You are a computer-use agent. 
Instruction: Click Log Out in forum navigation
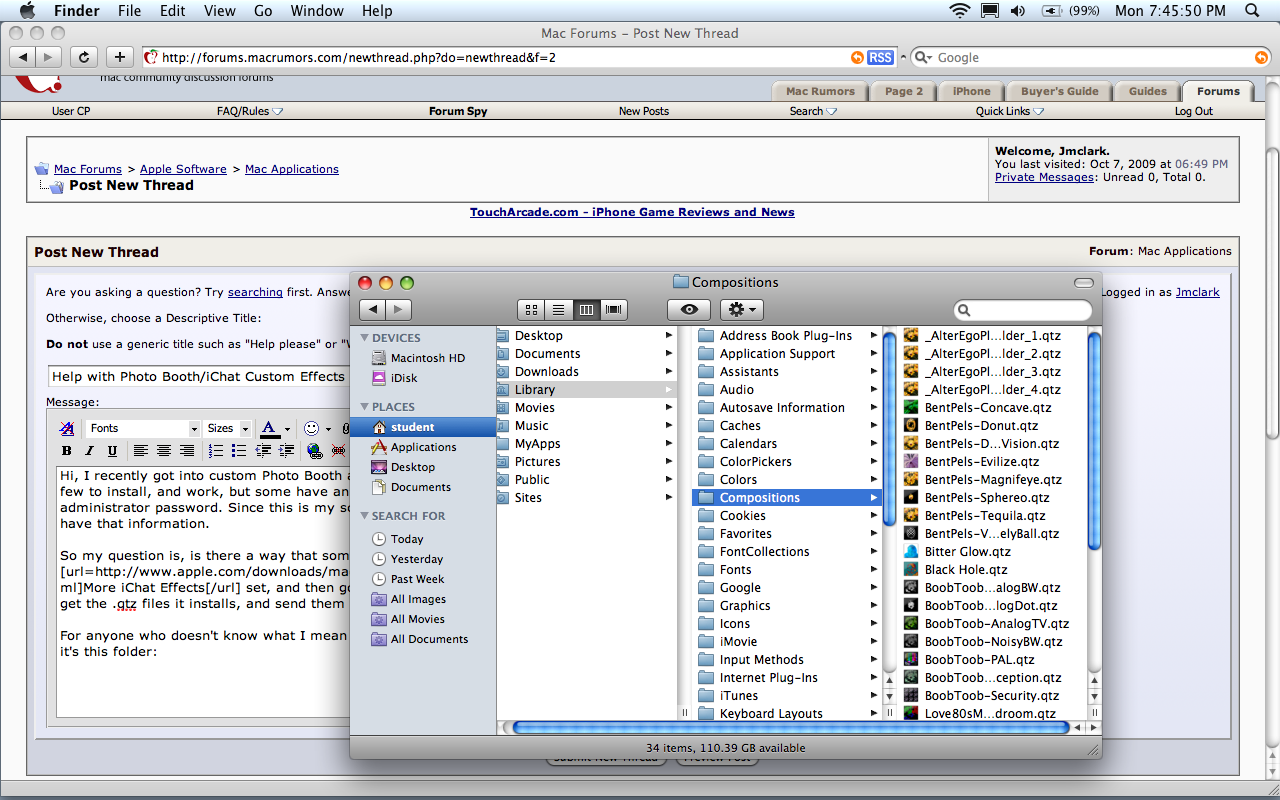[1193, 111]
